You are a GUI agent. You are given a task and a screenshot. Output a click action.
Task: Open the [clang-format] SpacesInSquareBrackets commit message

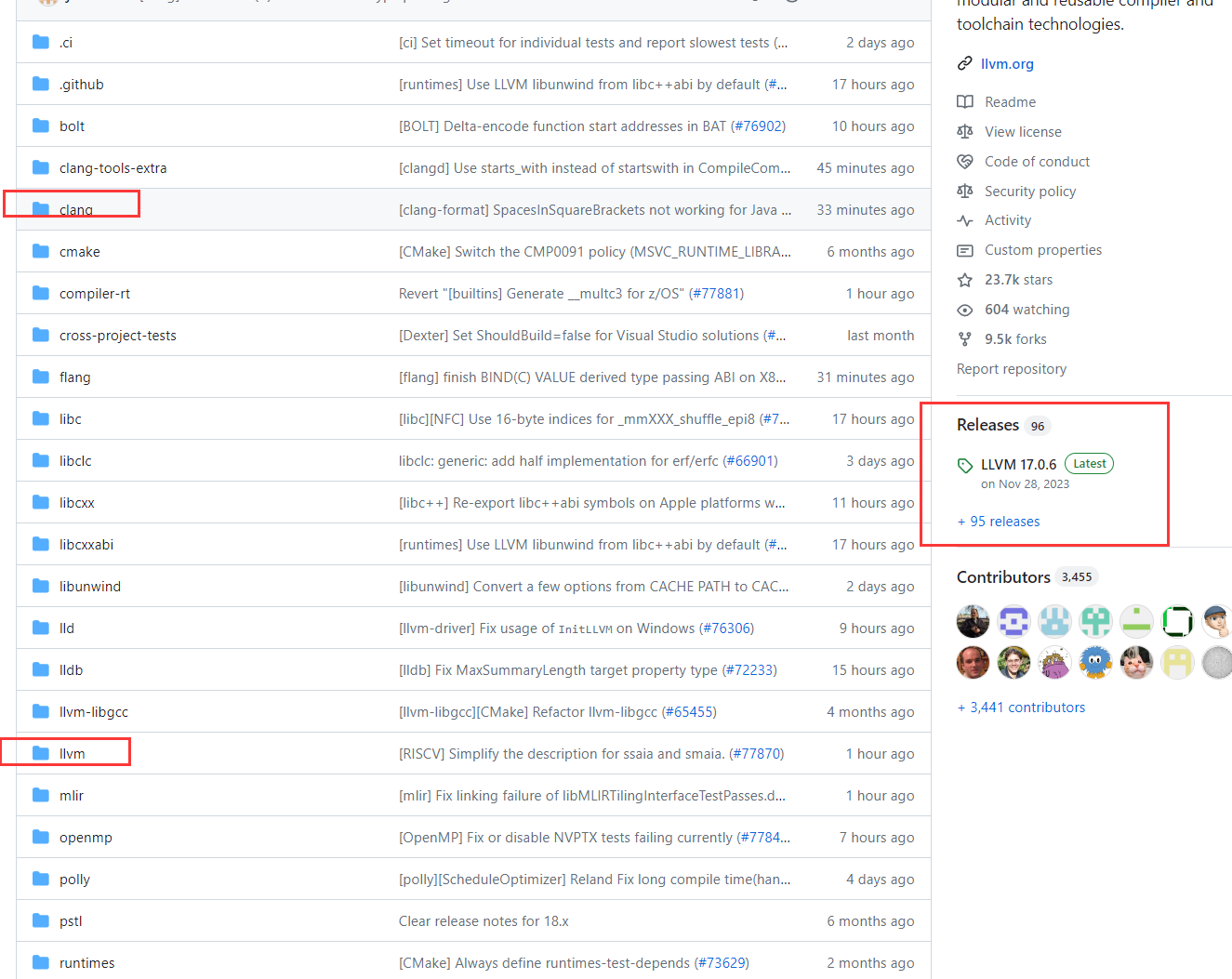(595, 209)
